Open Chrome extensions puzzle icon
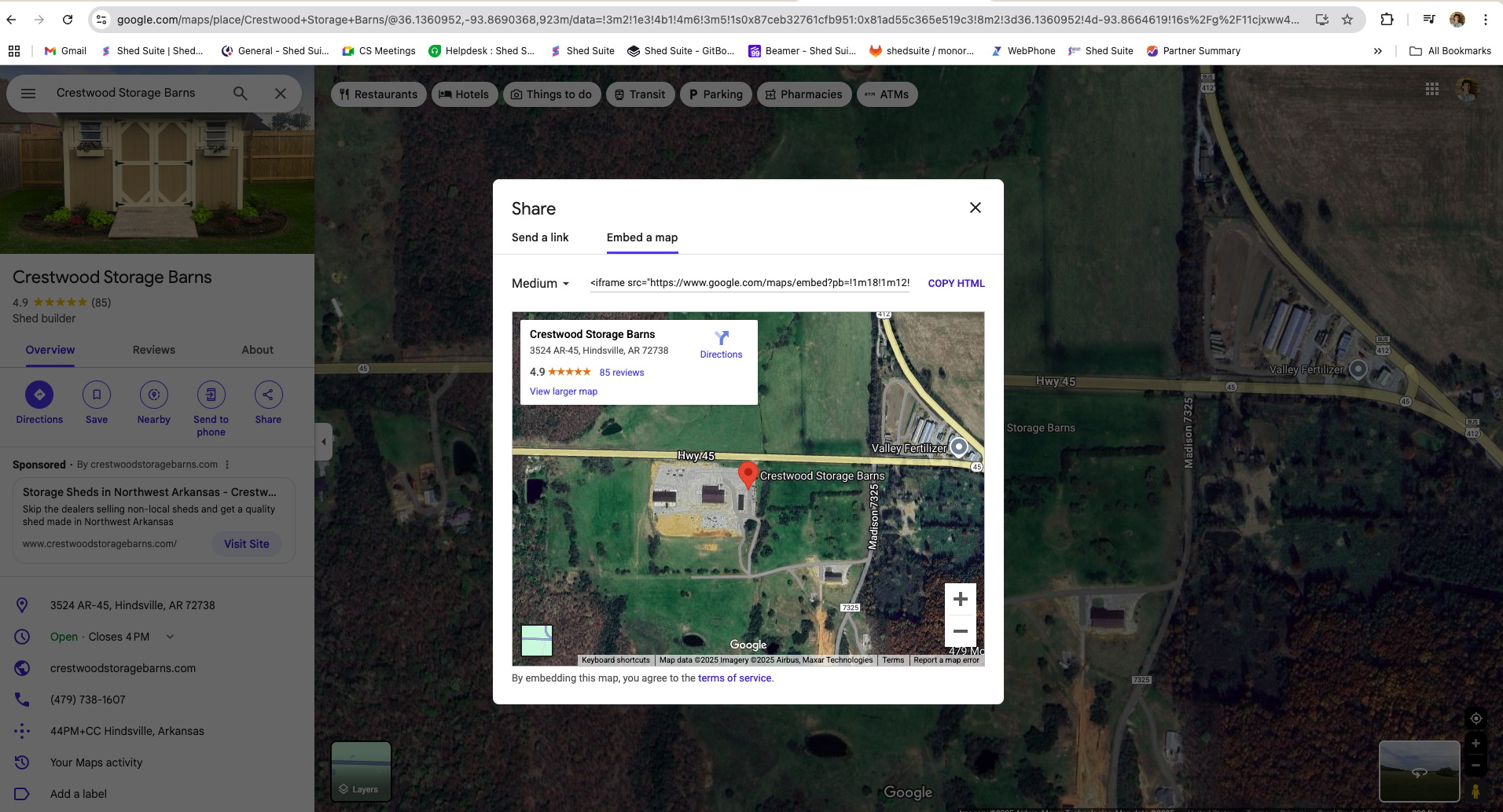The width and height of the screenshot is (1503, 812). tap(1387, 20)
